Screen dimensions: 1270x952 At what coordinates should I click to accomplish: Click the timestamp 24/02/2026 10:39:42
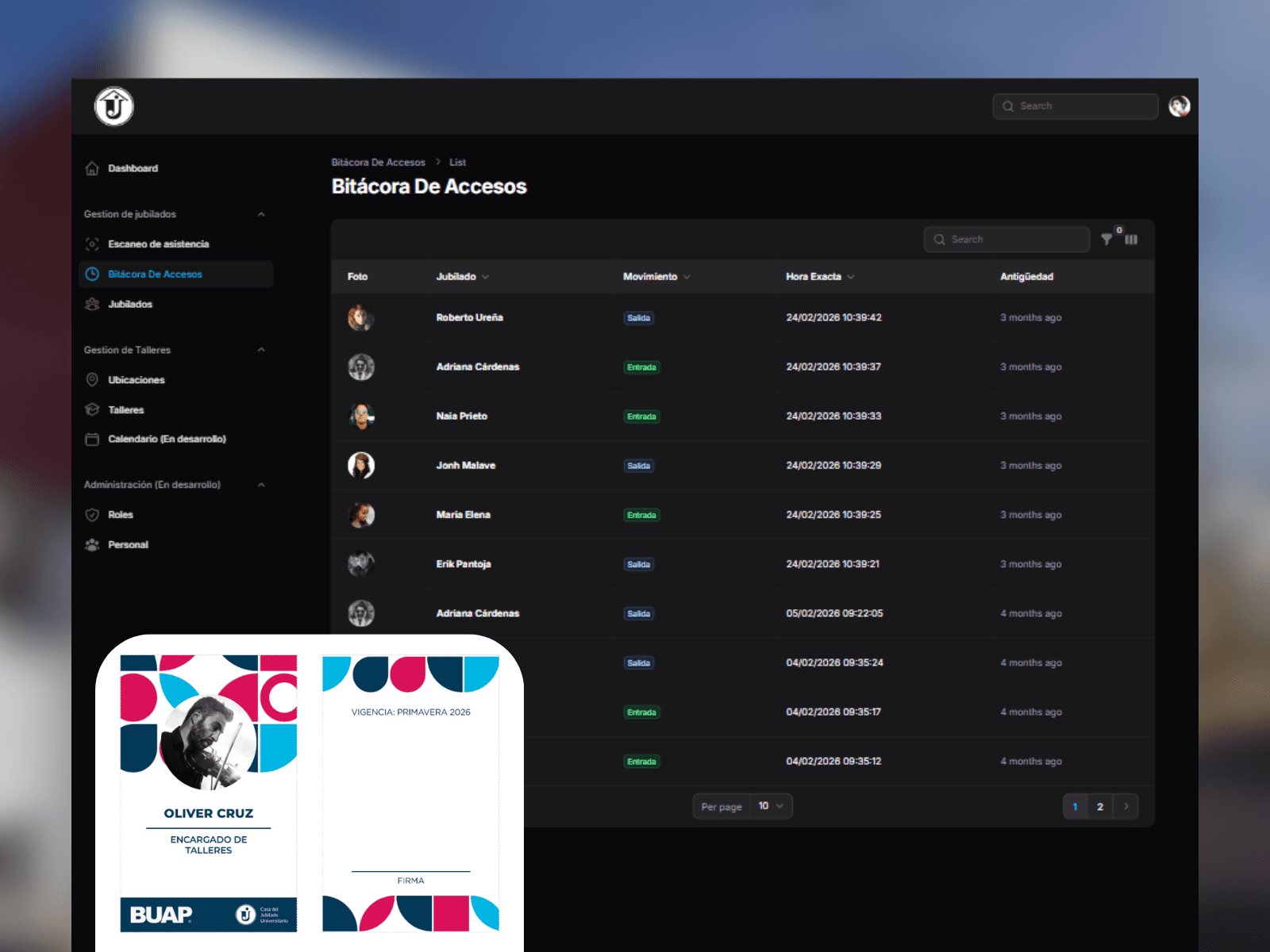834,317
